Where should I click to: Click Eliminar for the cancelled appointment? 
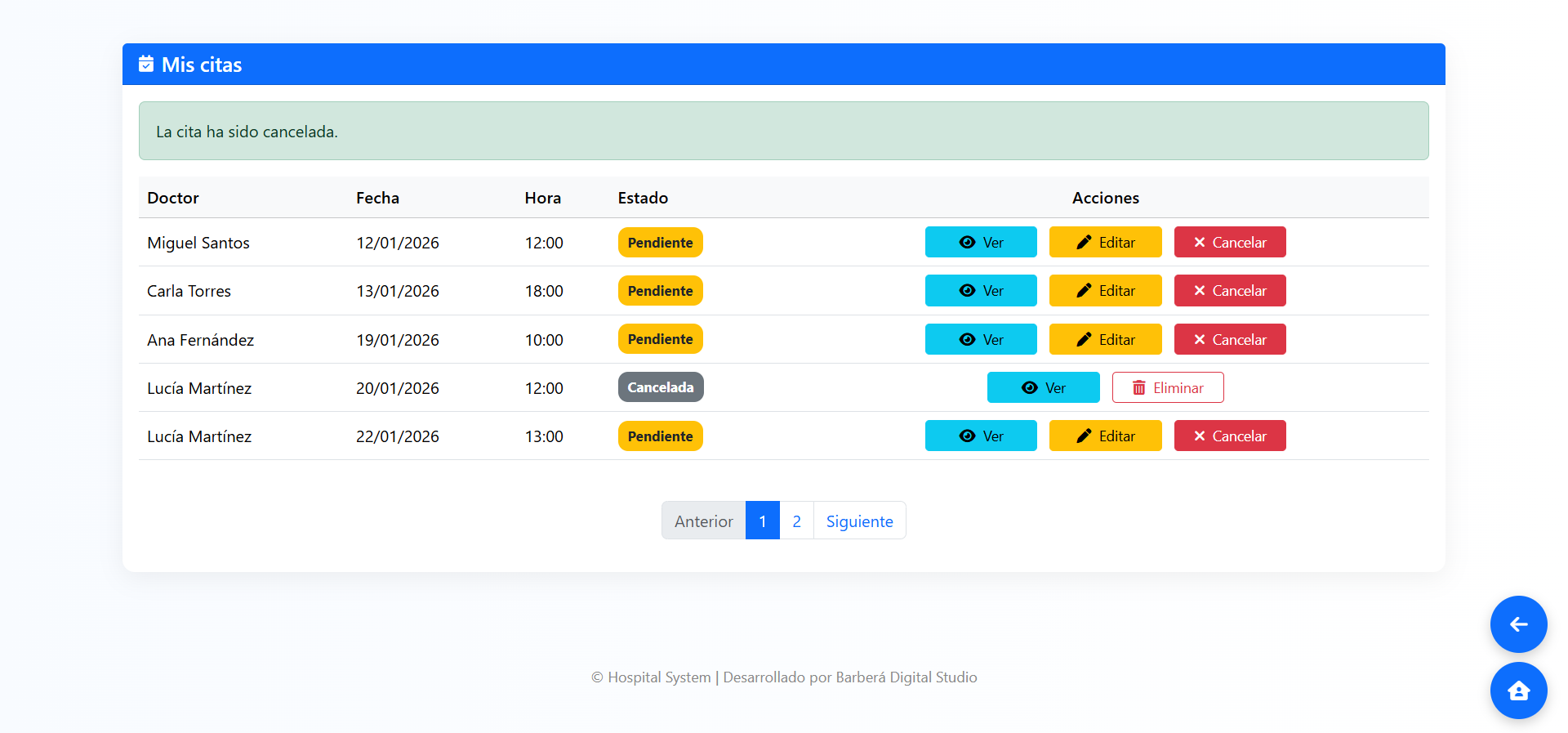tap(1168, 387)
